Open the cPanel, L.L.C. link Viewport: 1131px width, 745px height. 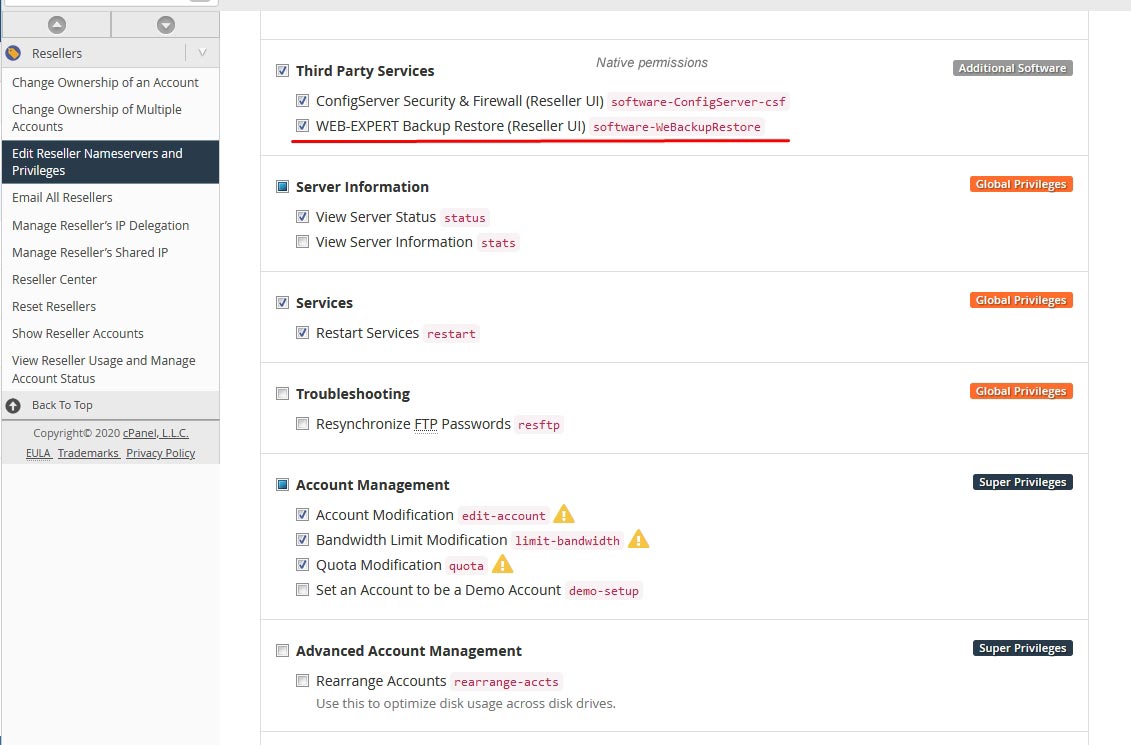pyautogui.click(x=156, y=433)
